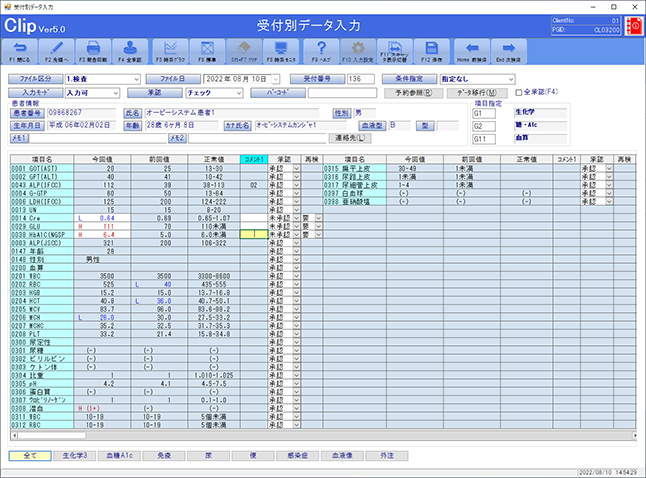Open the 条件指定 dropdown showing 指定なし
The width and height of the screenshot is (646, 478).
(x=511, y=79)
